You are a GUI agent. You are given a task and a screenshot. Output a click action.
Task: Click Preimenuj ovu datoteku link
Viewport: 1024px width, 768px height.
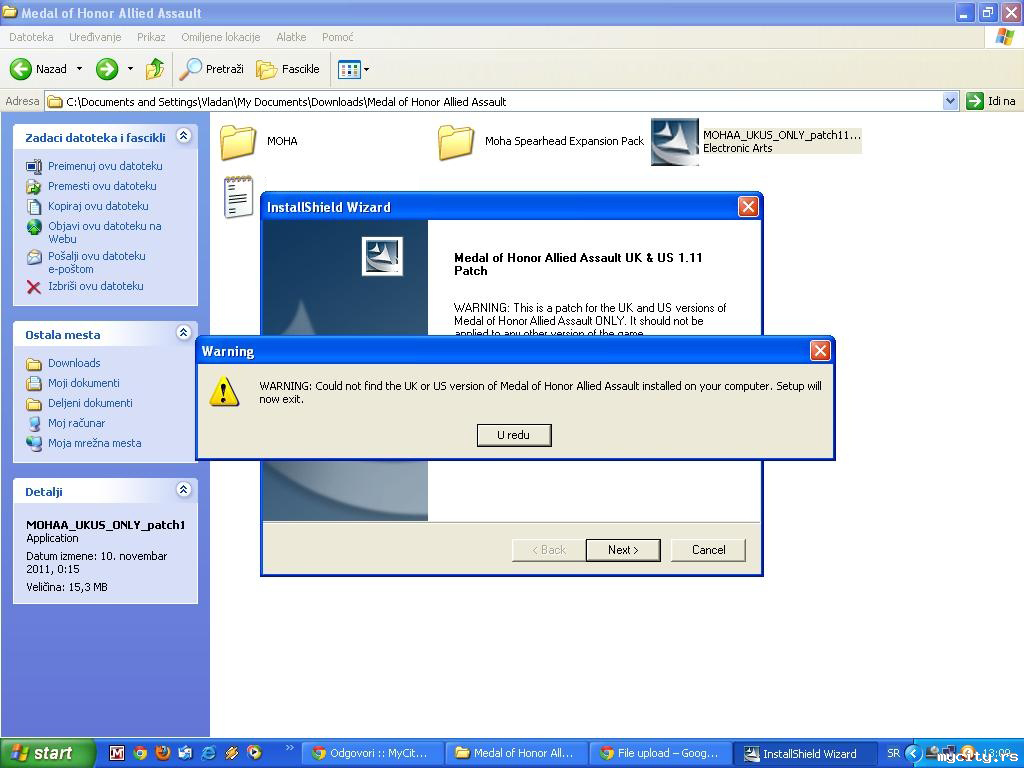pyautogui.click(x=105, y=166)
